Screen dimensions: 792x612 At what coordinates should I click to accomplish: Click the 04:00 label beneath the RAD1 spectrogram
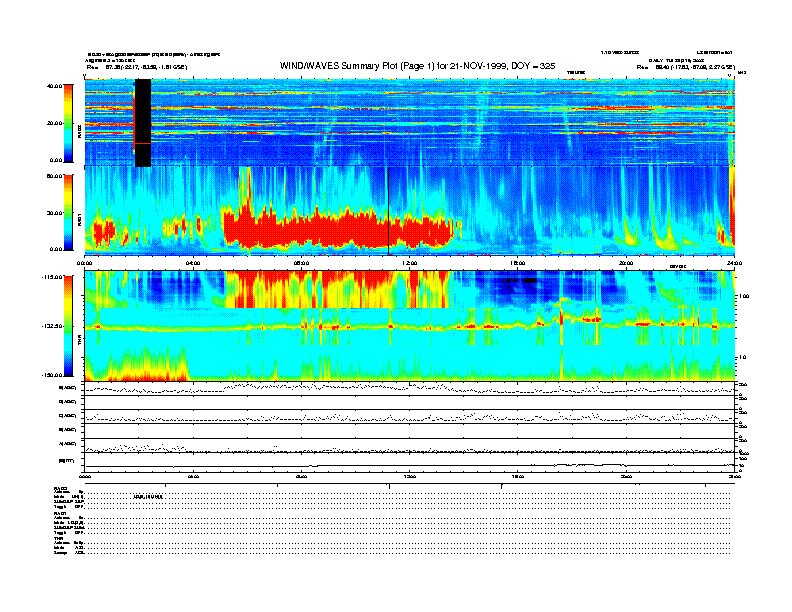pyautogui.click(x=193, y=263)
